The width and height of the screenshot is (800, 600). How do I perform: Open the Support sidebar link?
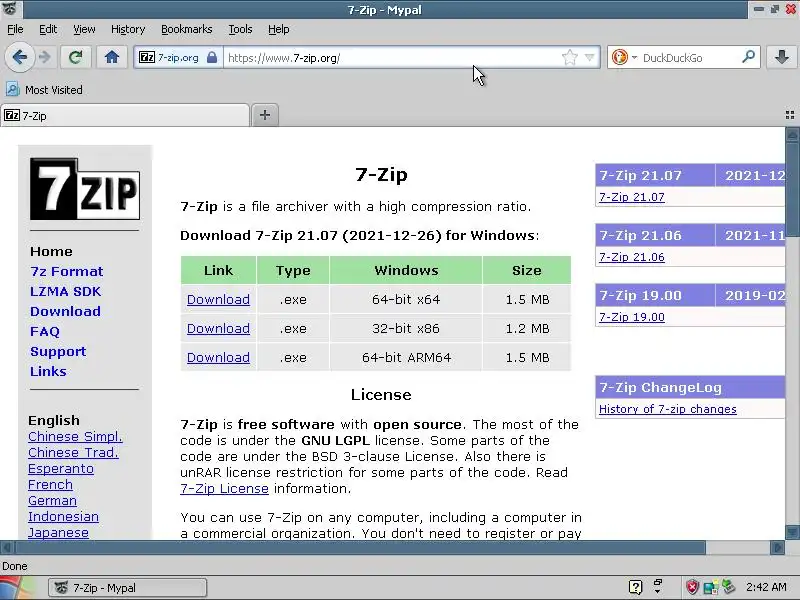(x=58, y=352)
